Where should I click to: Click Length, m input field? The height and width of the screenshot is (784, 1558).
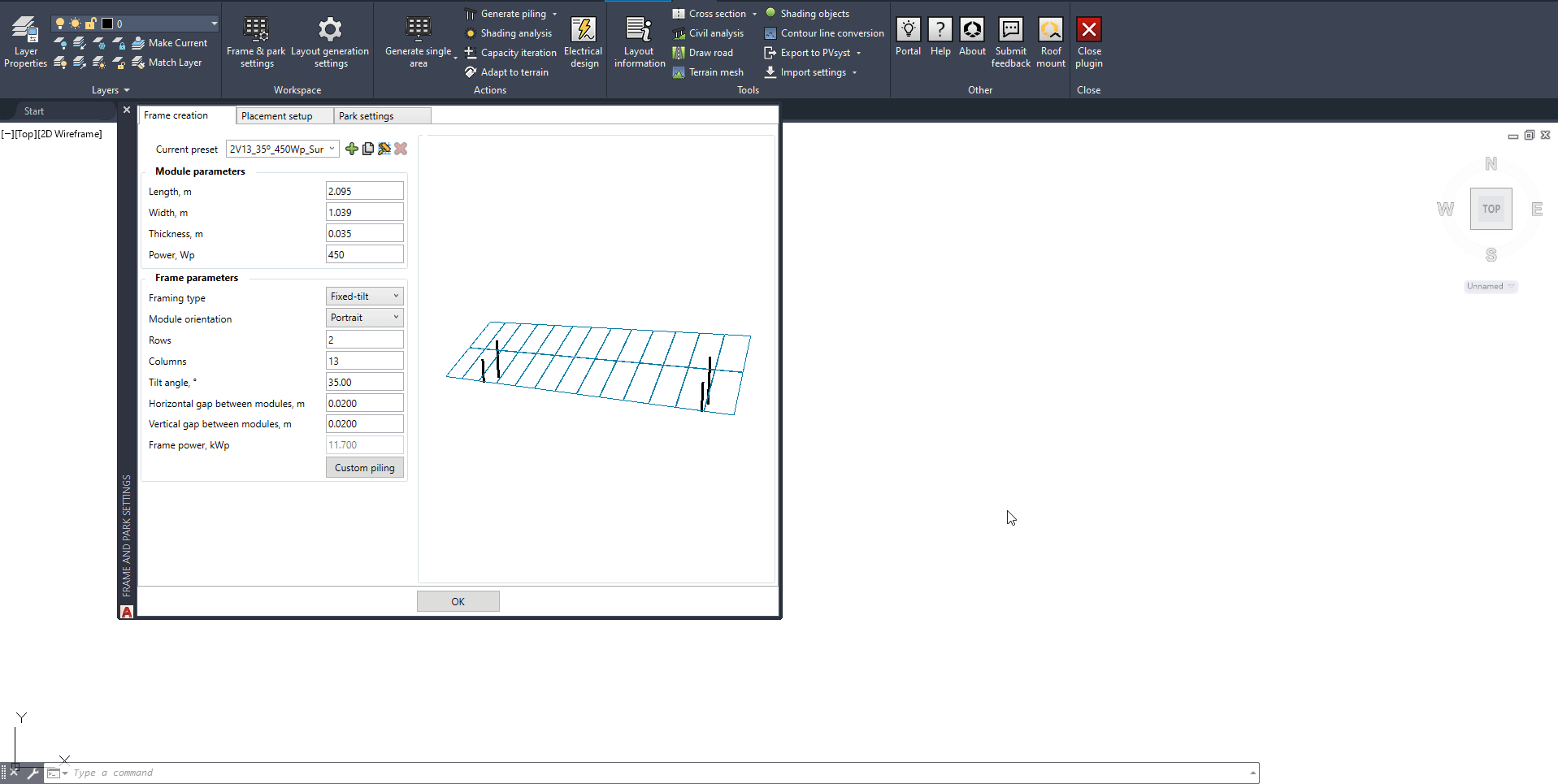(x=365, y=191)
